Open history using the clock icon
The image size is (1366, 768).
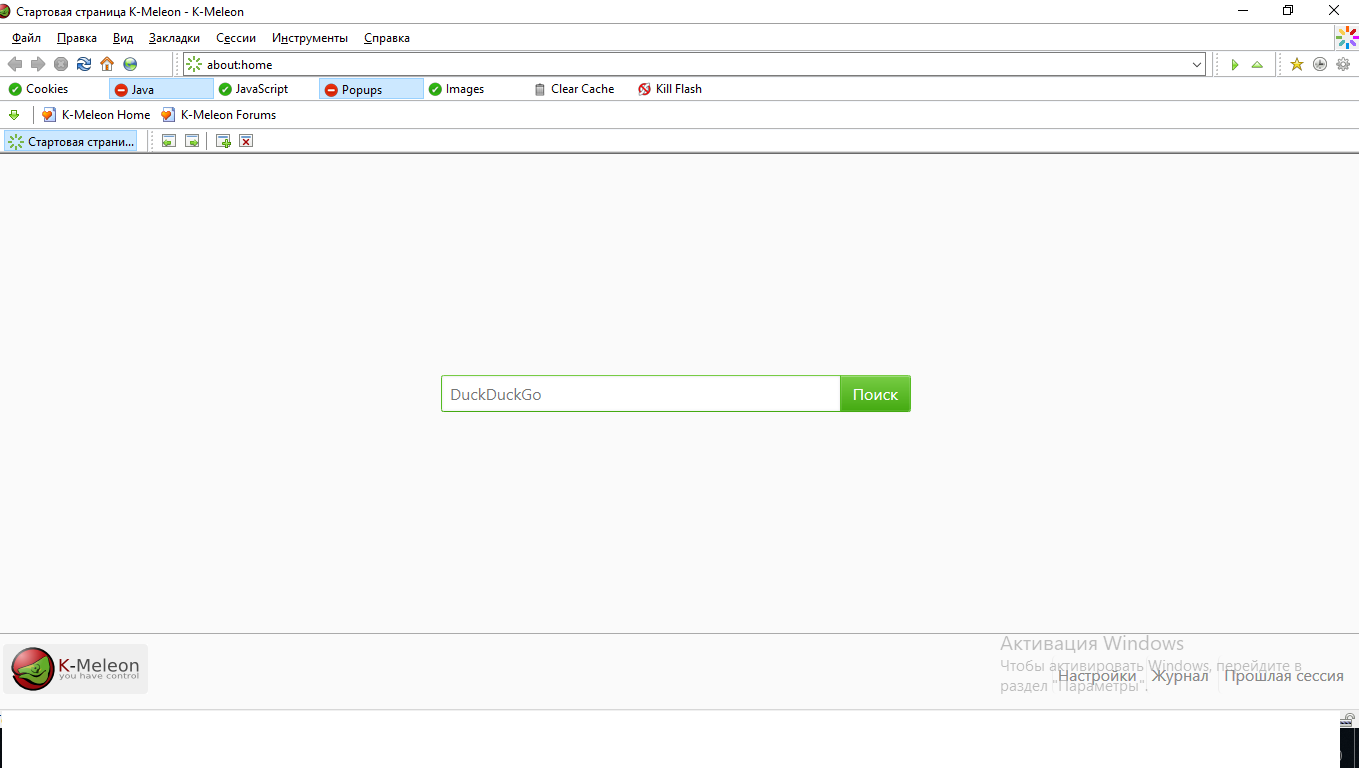click(1320, 64)
